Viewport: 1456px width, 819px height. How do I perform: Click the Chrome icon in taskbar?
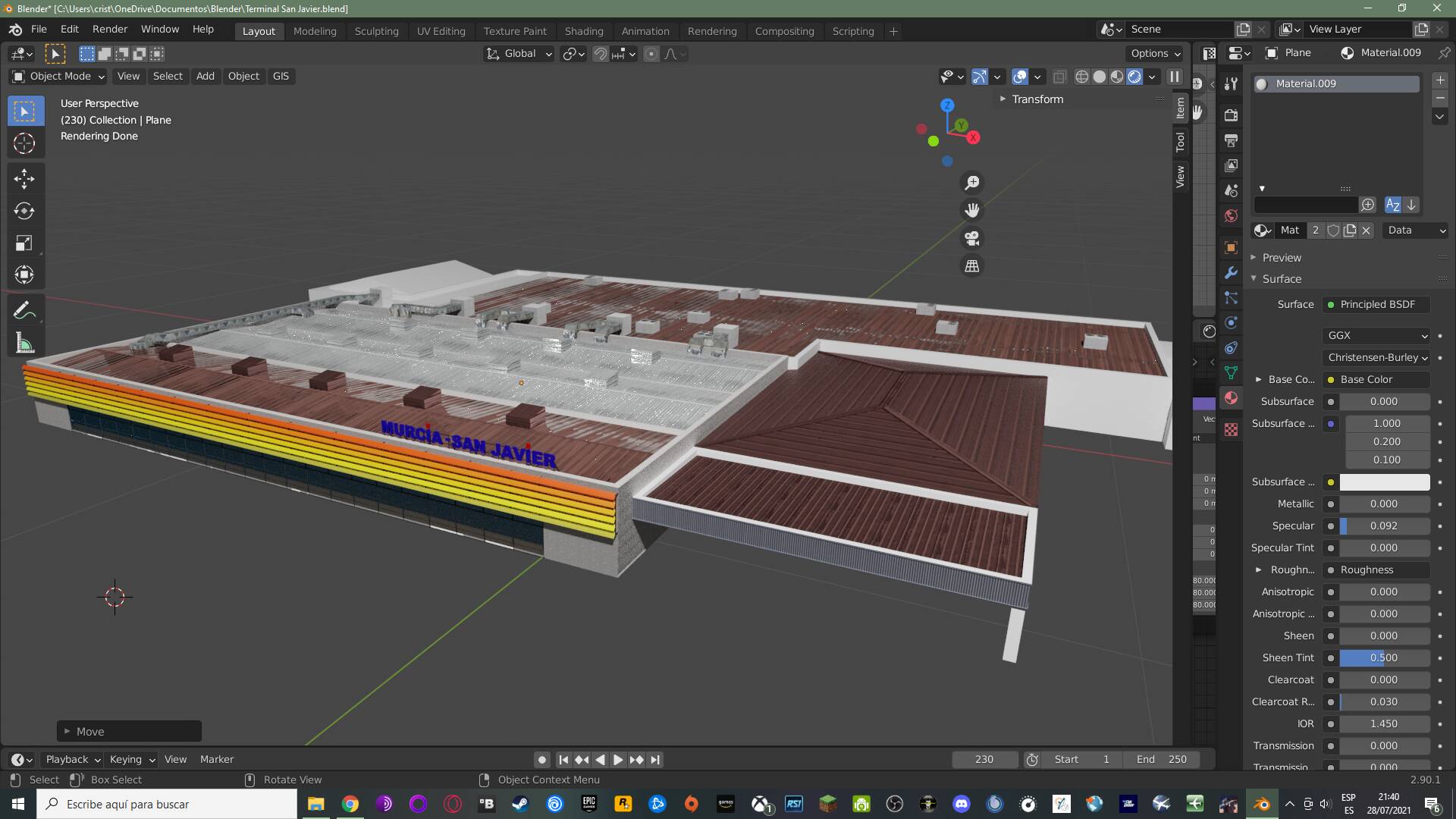pyautogui.click(x=350, y=804)
